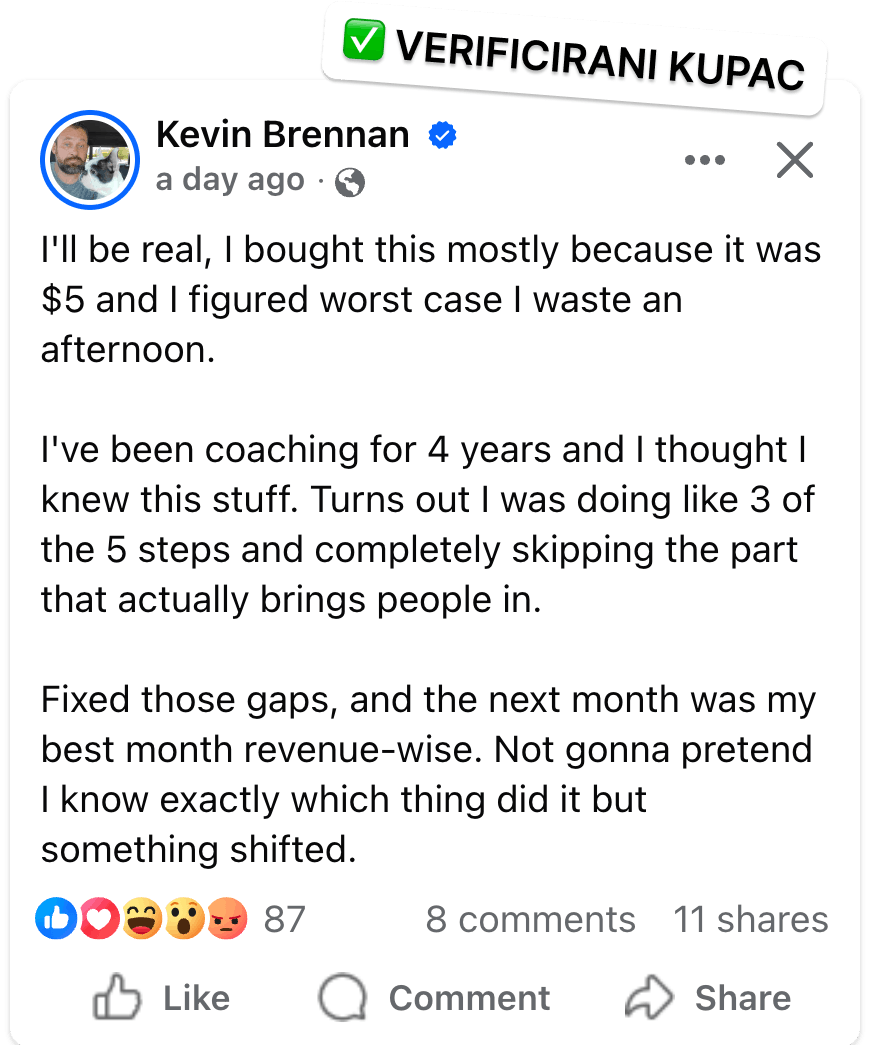
Task: View the 87 reactions count
Action: (285, 920)
